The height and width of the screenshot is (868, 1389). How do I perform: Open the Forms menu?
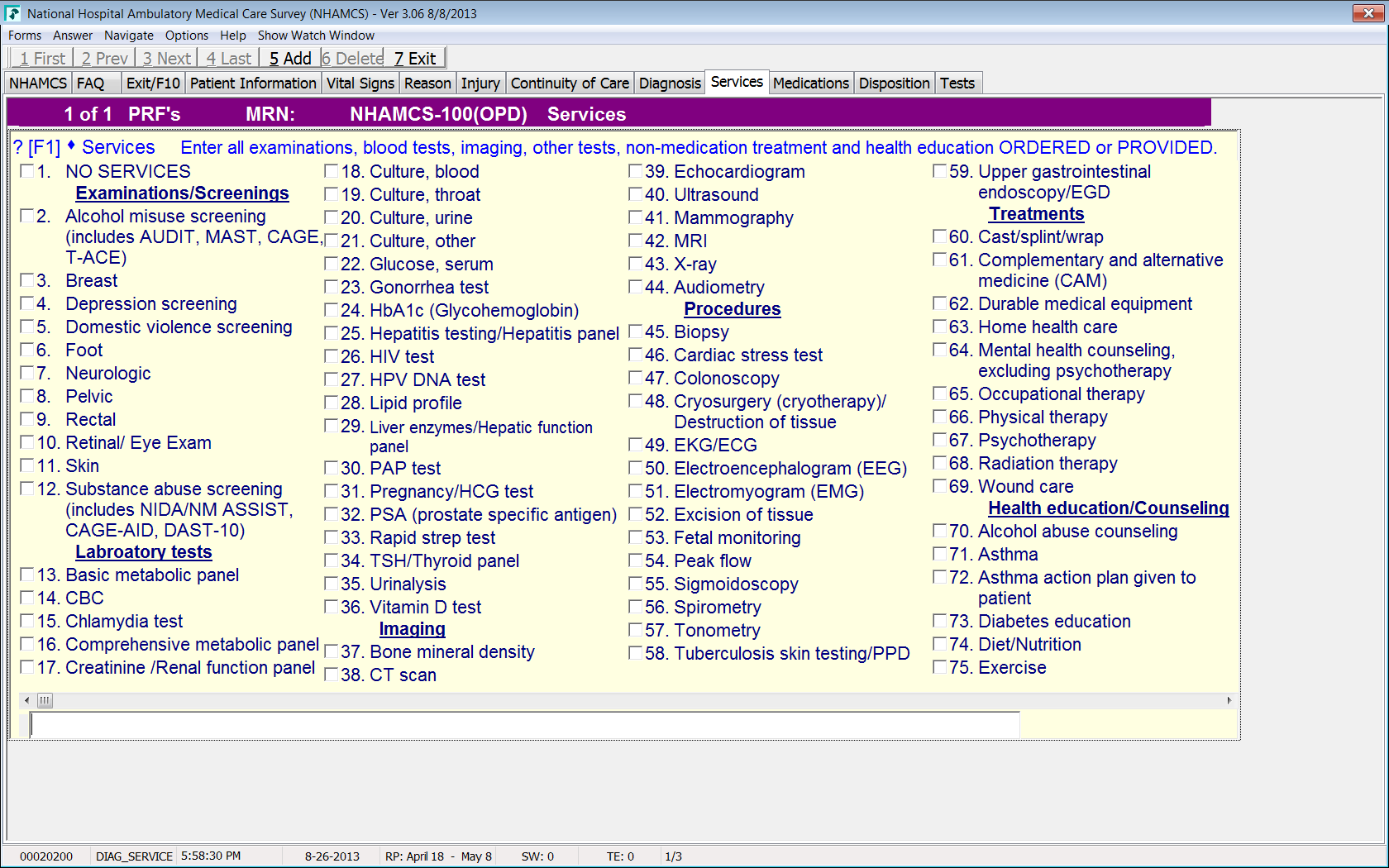25,36
